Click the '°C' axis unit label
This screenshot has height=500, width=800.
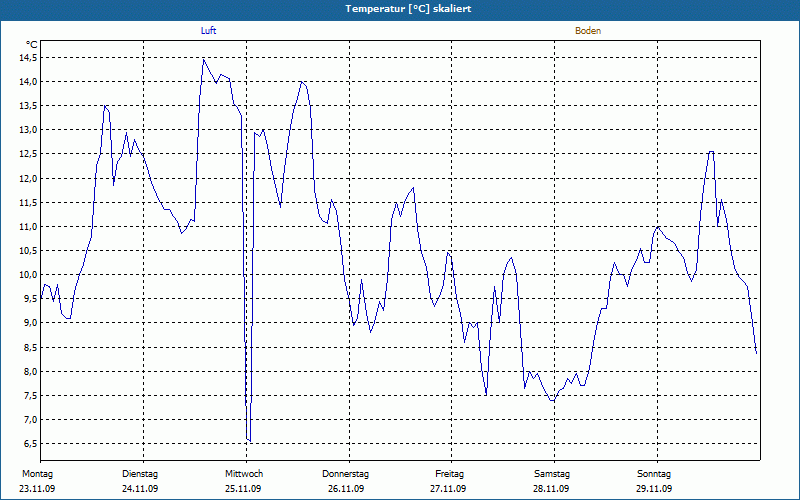32,45
